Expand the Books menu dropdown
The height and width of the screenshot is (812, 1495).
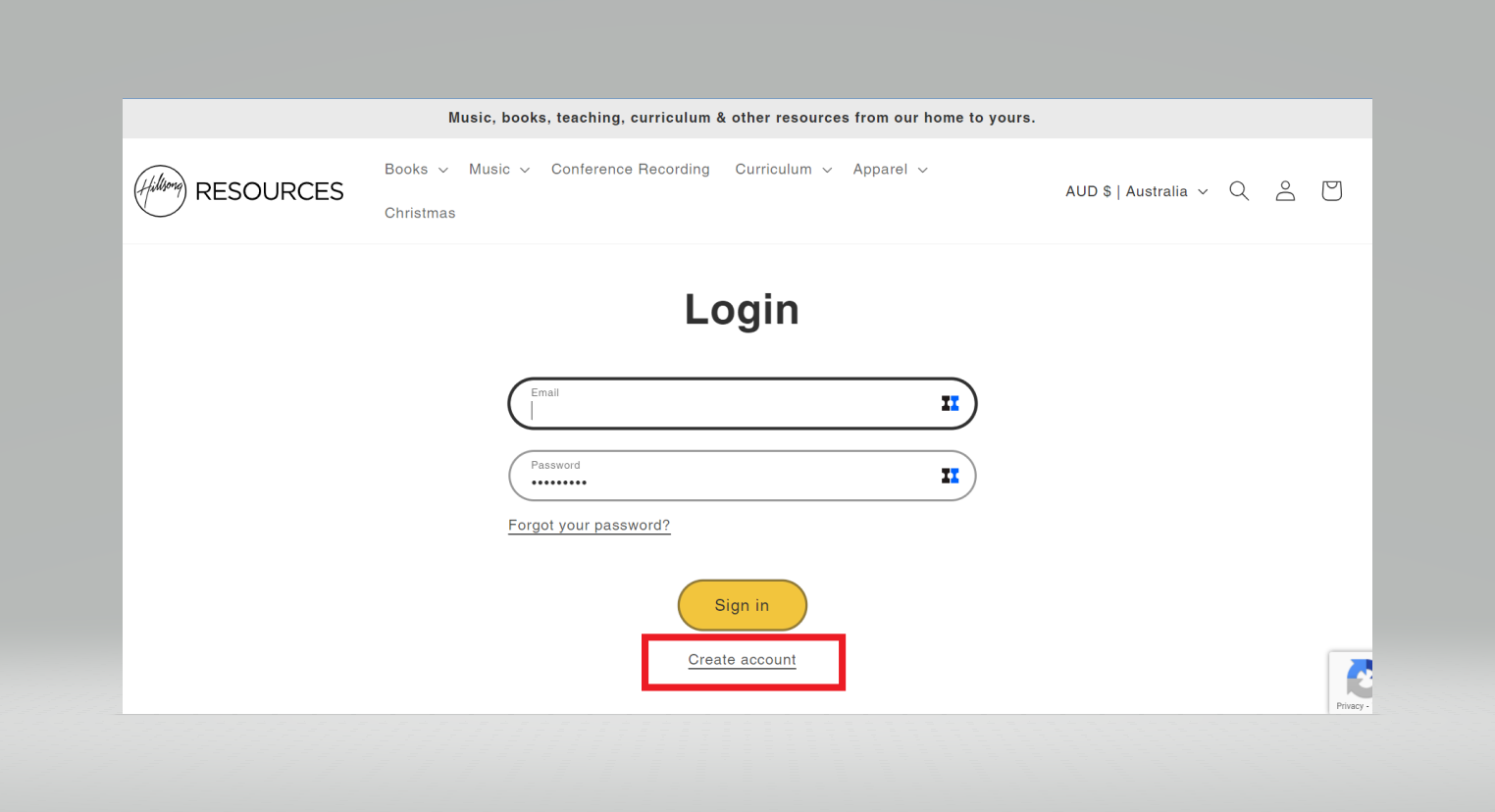pos(416,170)
